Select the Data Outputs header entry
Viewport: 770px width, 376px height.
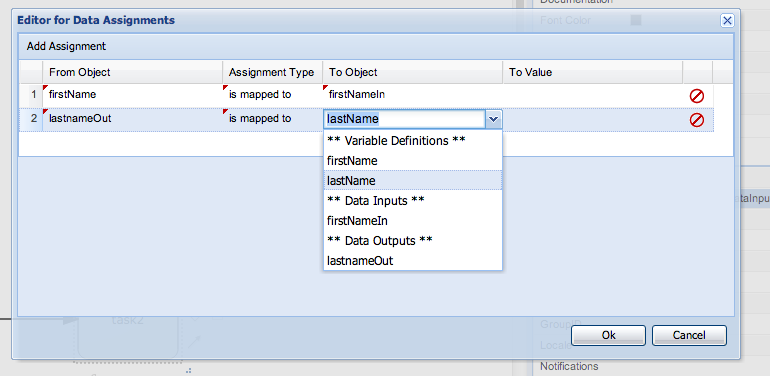pyautogui.click(x=412, y=241)
